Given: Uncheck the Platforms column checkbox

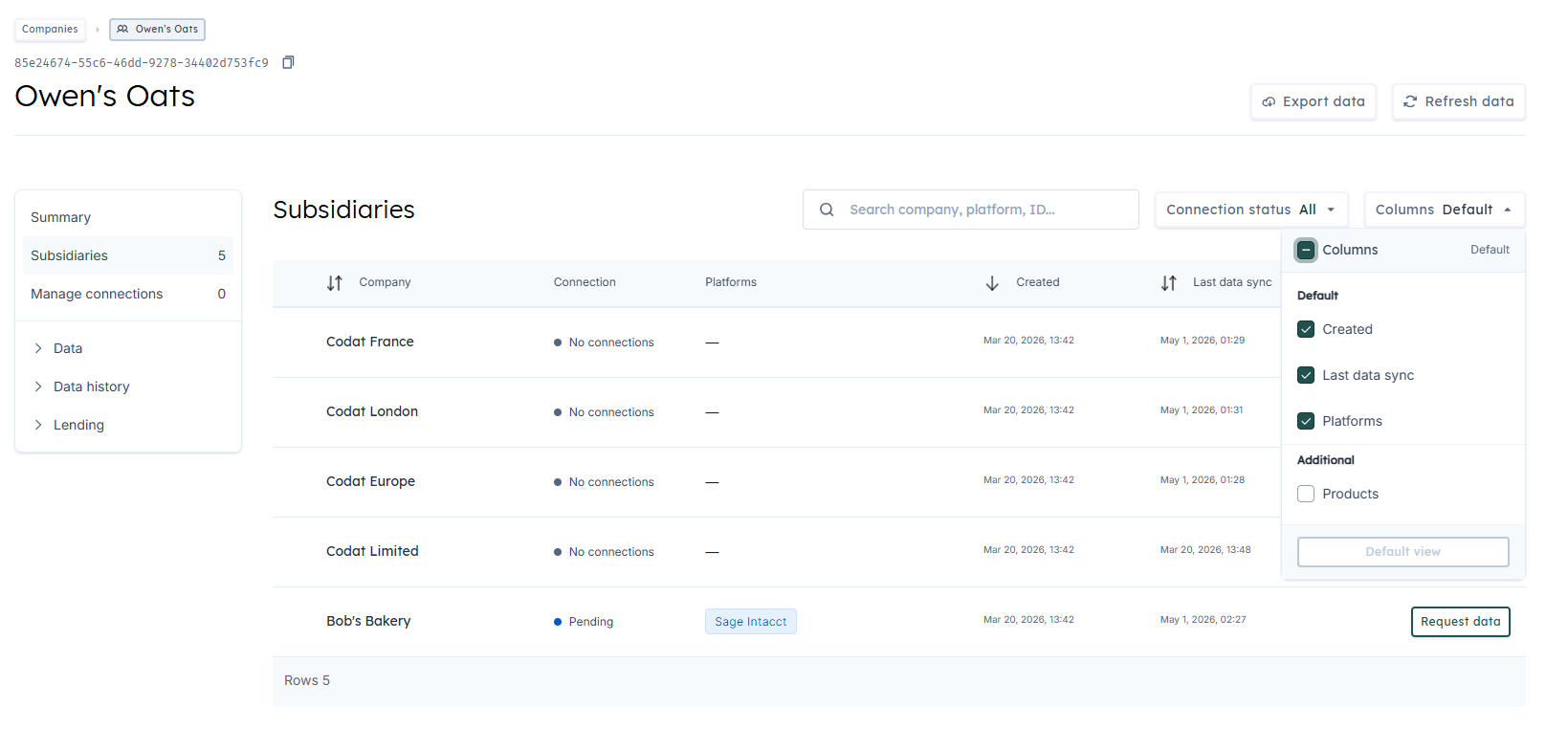Looking at the screenshot, I should click(x=1306, y=421).
